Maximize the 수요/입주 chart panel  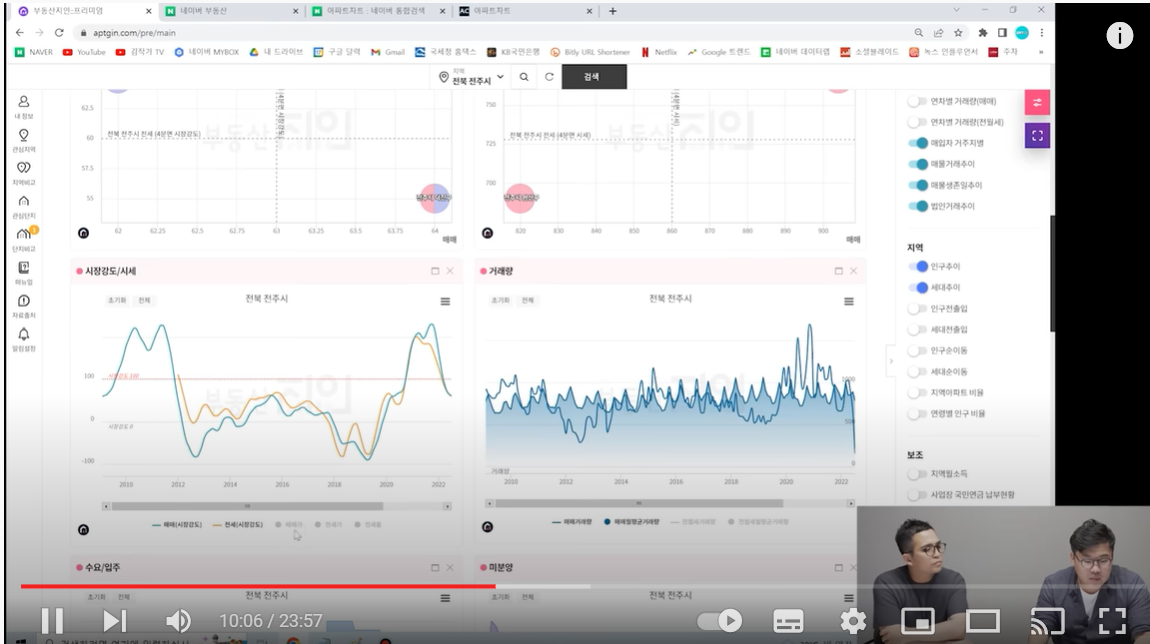[435, 568]
